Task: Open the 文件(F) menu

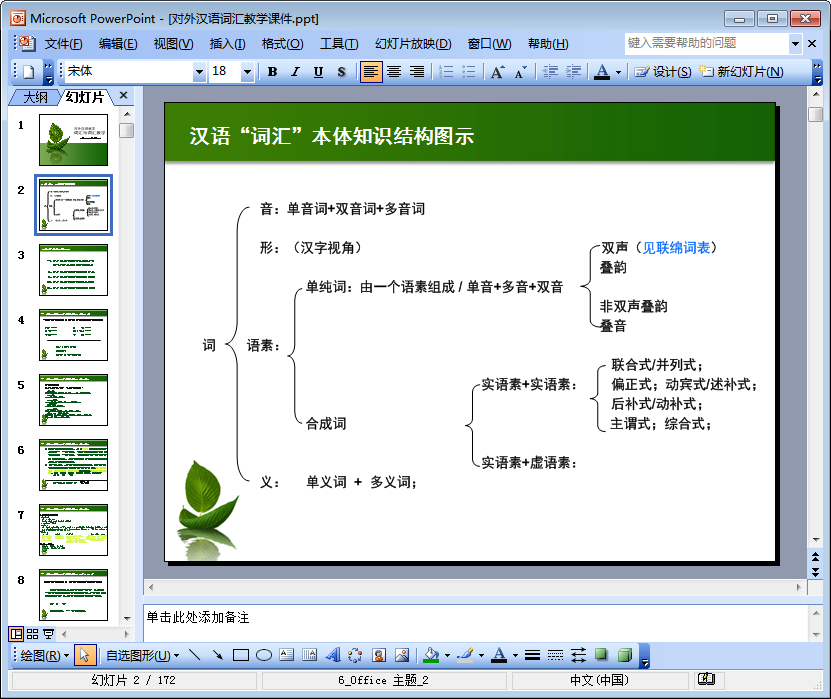Action: (x=63, y=43)
